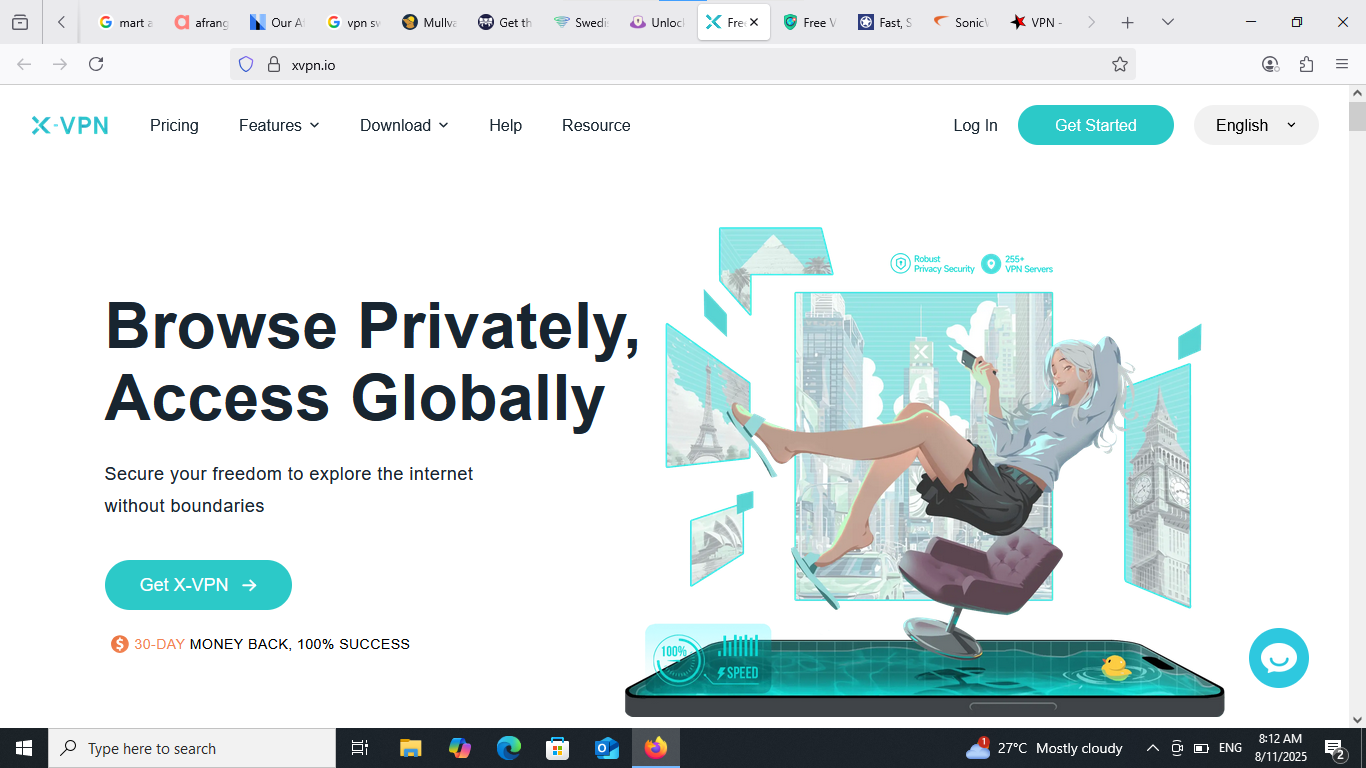
Task: Reload the current page
Action: click(96, 64)
